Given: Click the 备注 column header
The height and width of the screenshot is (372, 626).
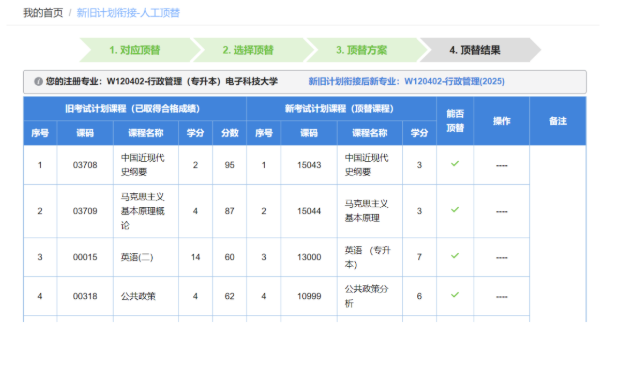Looking at the screenshot, I should tap(558, 121).
